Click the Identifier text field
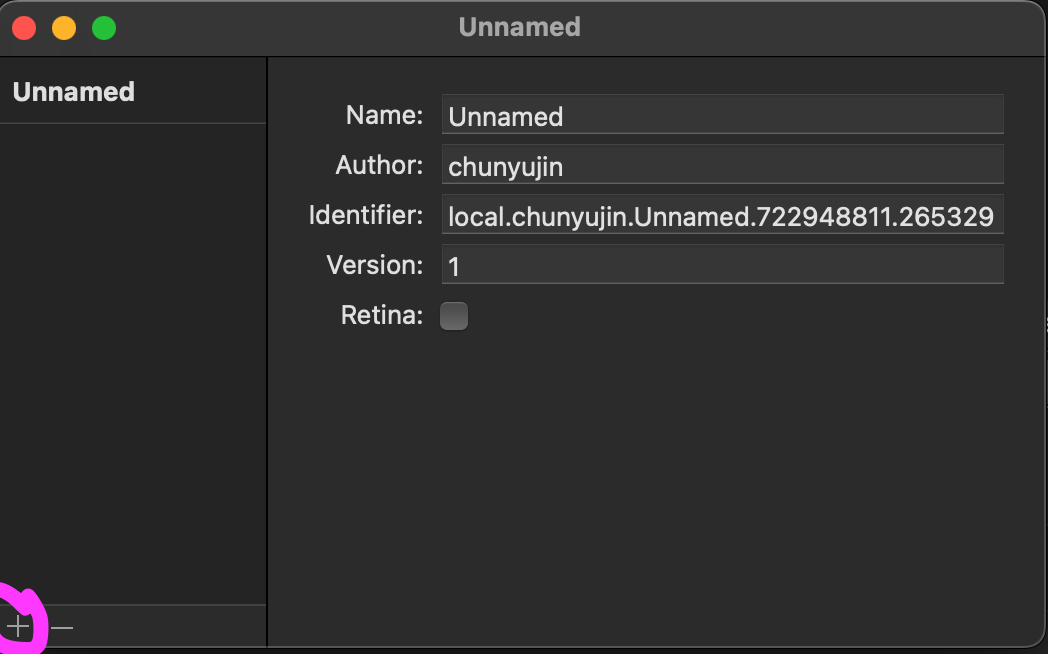The width and height of the screenshot is (1048, 654). 721,215
